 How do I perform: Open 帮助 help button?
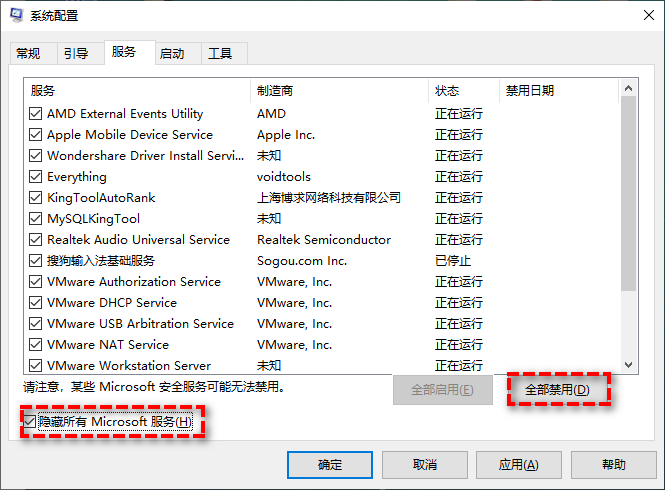[614, 465]
